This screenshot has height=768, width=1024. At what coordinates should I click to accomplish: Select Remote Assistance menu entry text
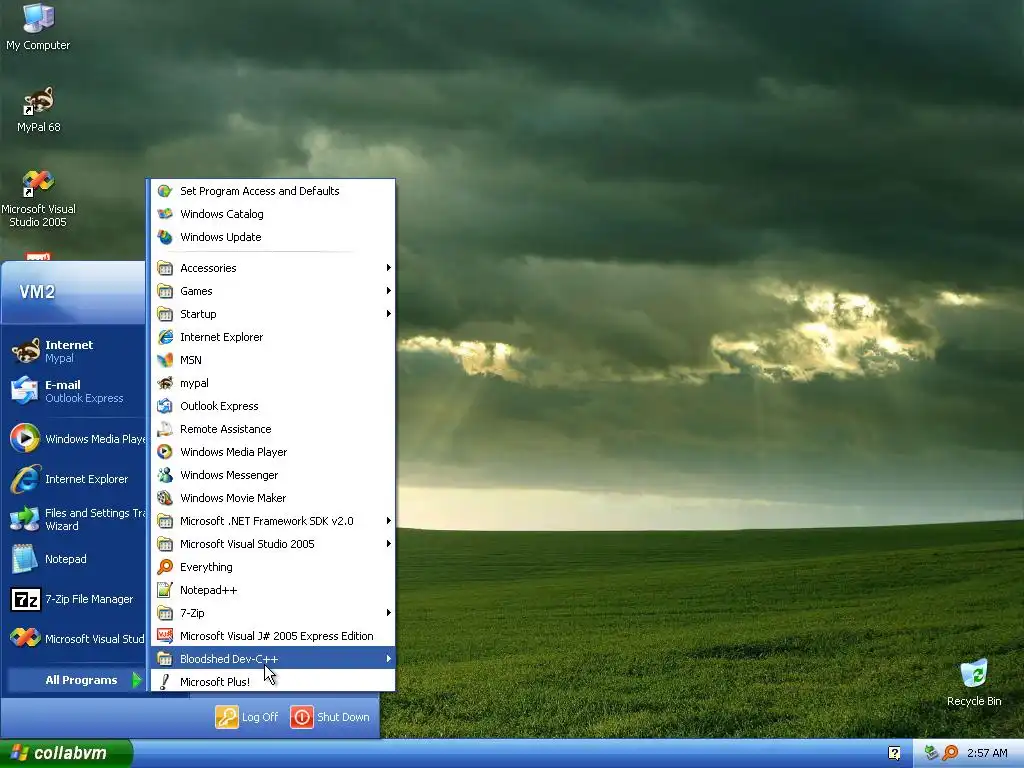pyautogui.click(x=225, y=429)
